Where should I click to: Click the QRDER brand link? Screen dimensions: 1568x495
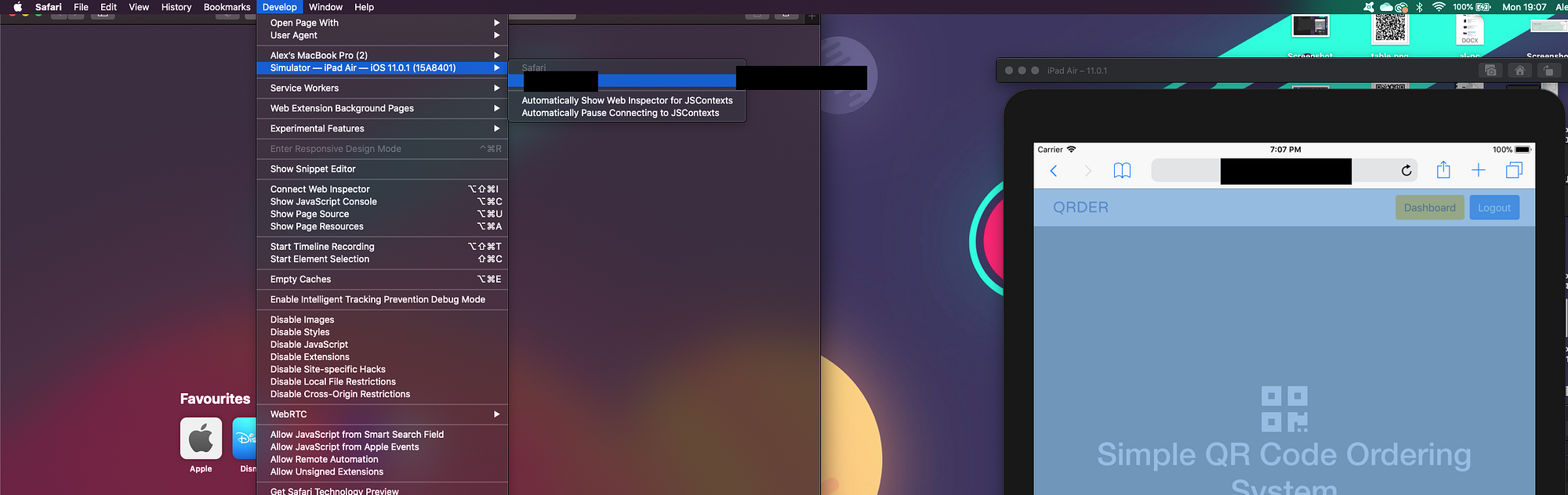point(1080,208)
